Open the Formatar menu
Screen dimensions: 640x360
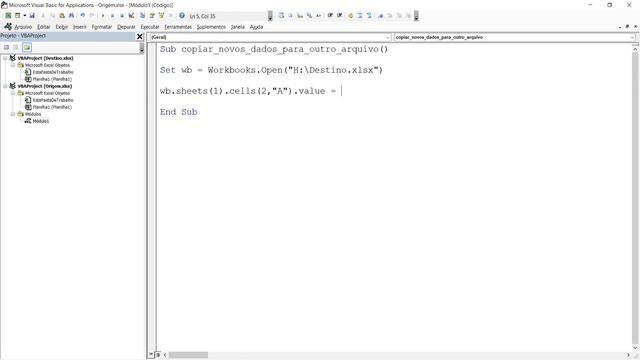[102, 27]
